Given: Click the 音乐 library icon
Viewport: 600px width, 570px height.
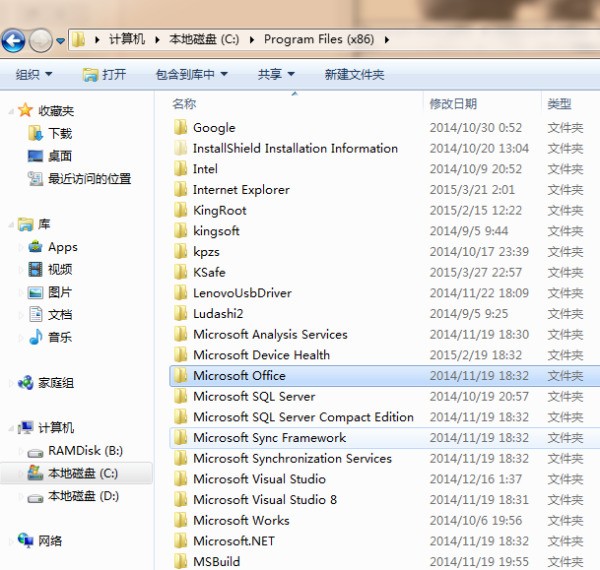Looking at the screenshot, I should (35, 337).
